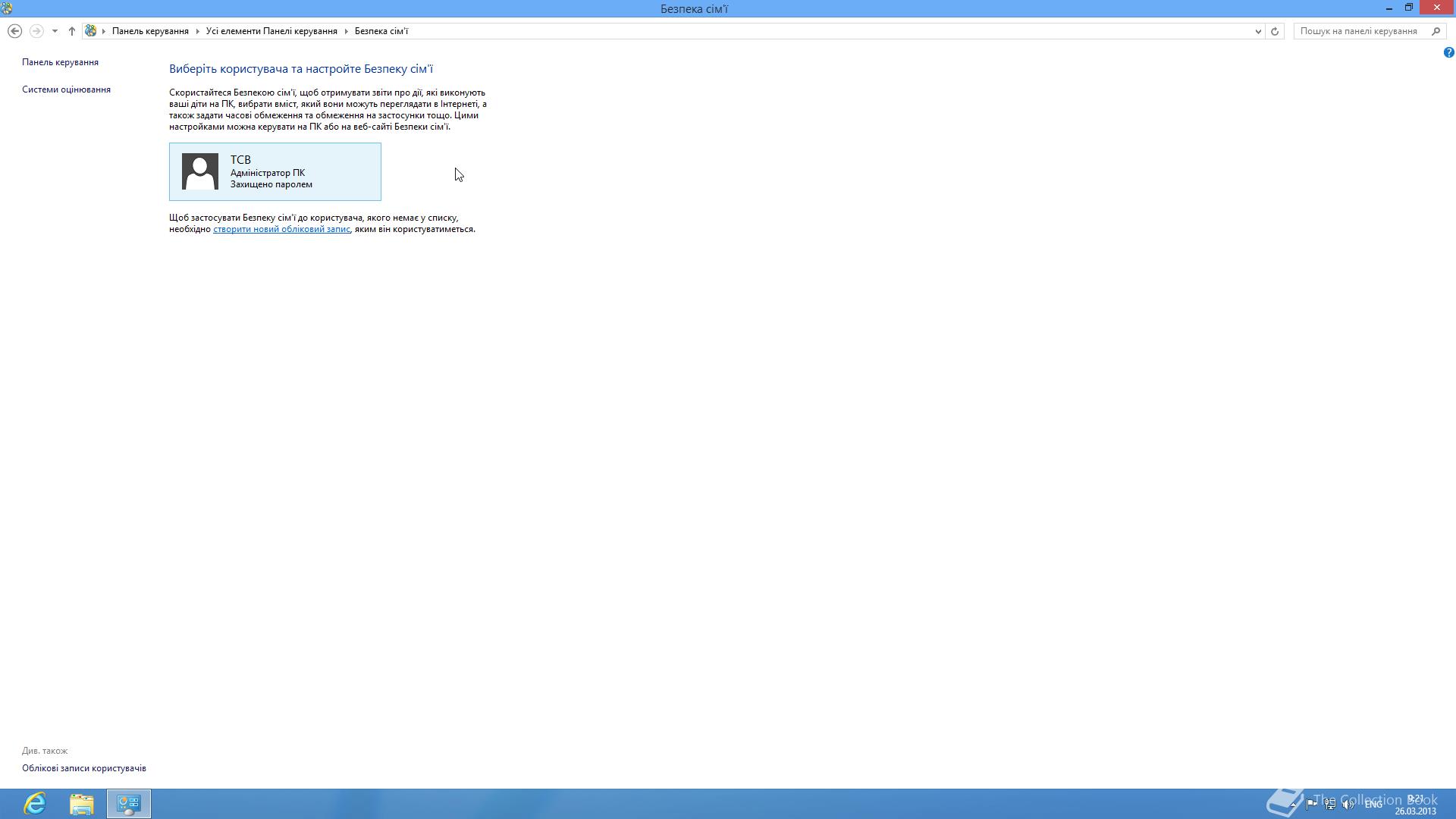Launch Internet Explorer from the taskbar
The image size is (1456, 819).
(35, 804)
